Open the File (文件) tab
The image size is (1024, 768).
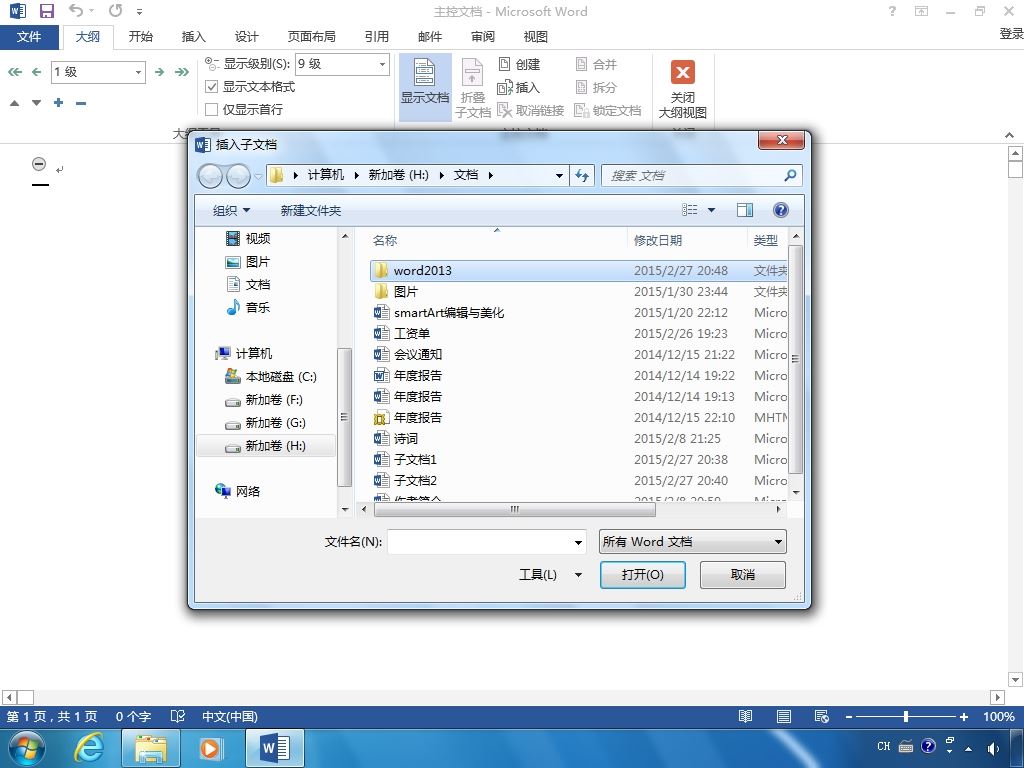(29, 37)
